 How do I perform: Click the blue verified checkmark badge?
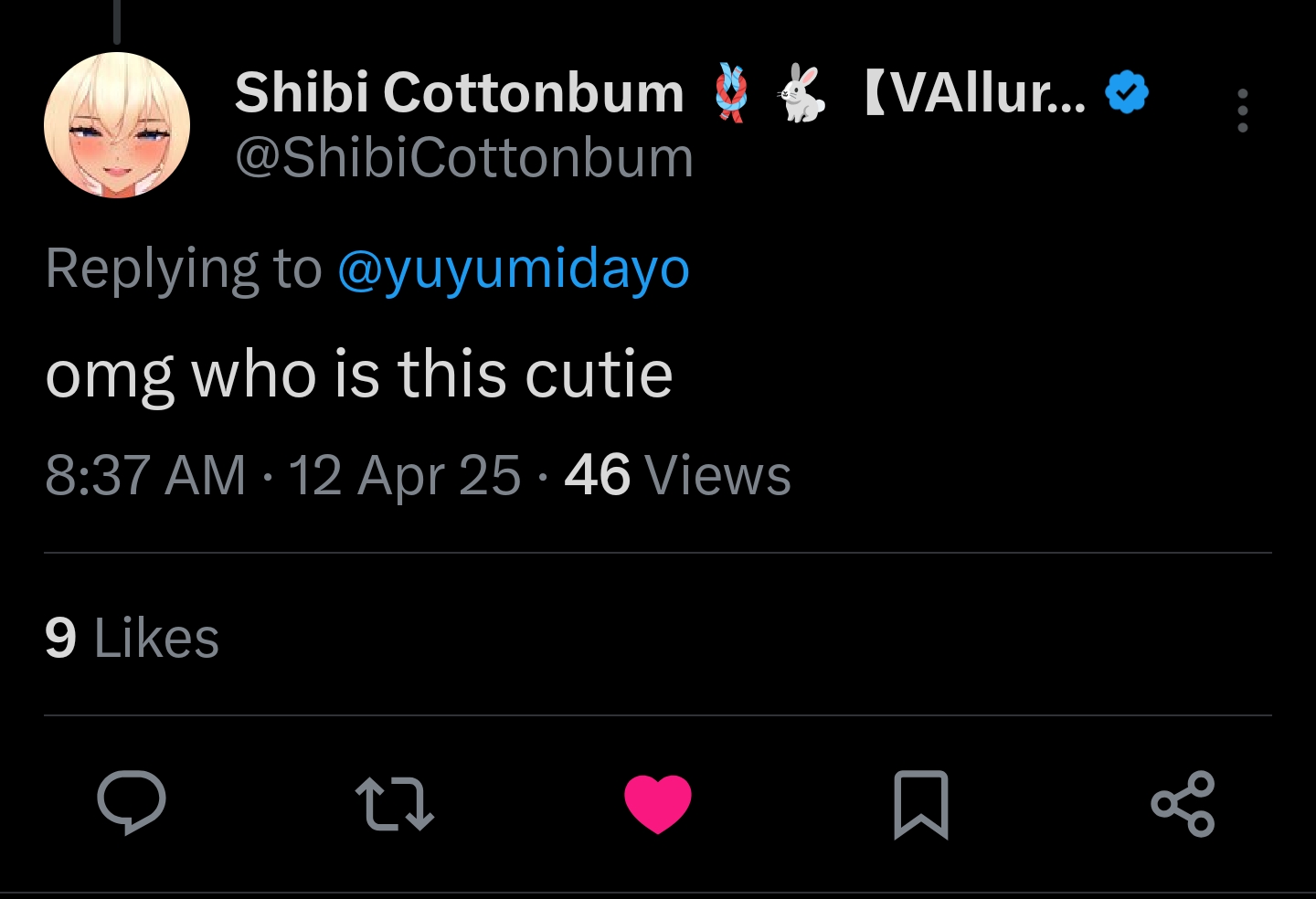(x=1126, y=92)
